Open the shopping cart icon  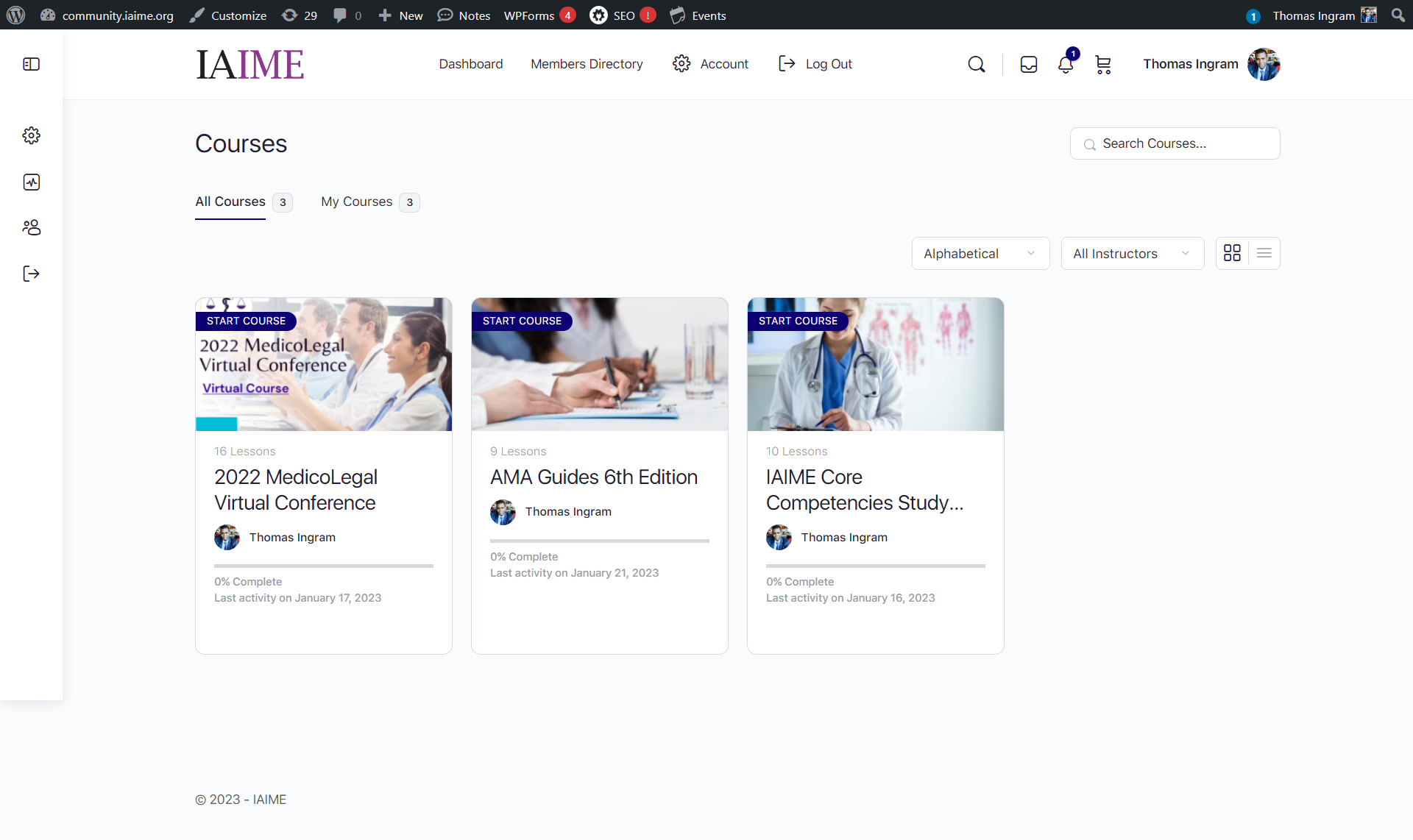pyautogui.click(x=1102, y=65)
